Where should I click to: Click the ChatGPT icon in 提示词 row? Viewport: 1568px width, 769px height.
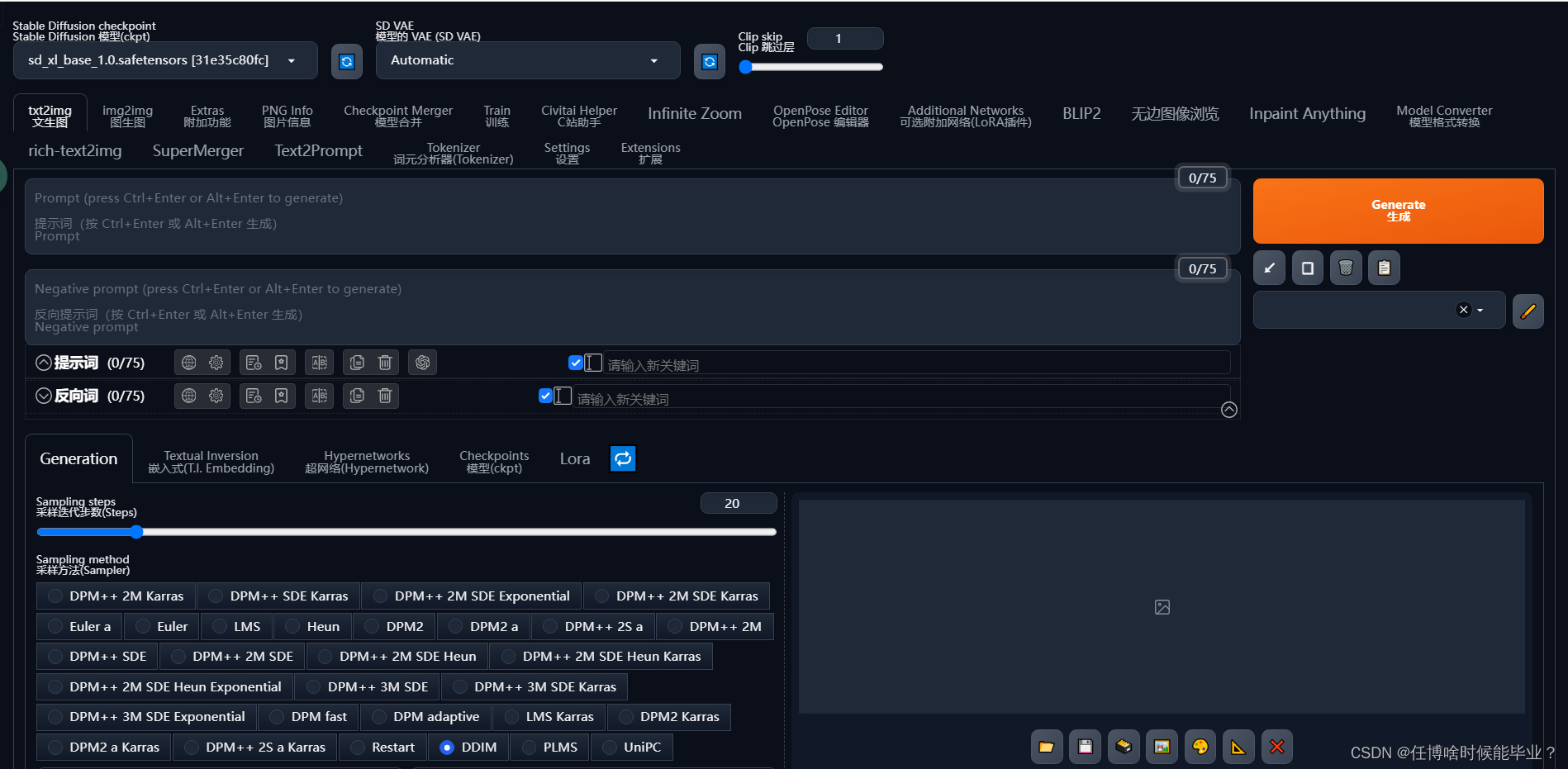point(423,363)
